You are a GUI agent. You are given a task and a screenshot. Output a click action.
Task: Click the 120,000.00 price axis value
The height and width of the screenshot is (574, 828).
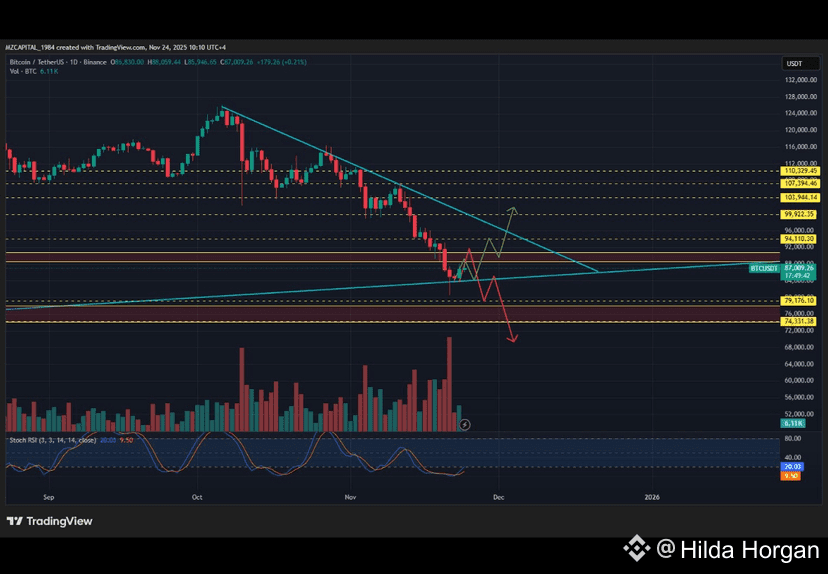point(801,130)
